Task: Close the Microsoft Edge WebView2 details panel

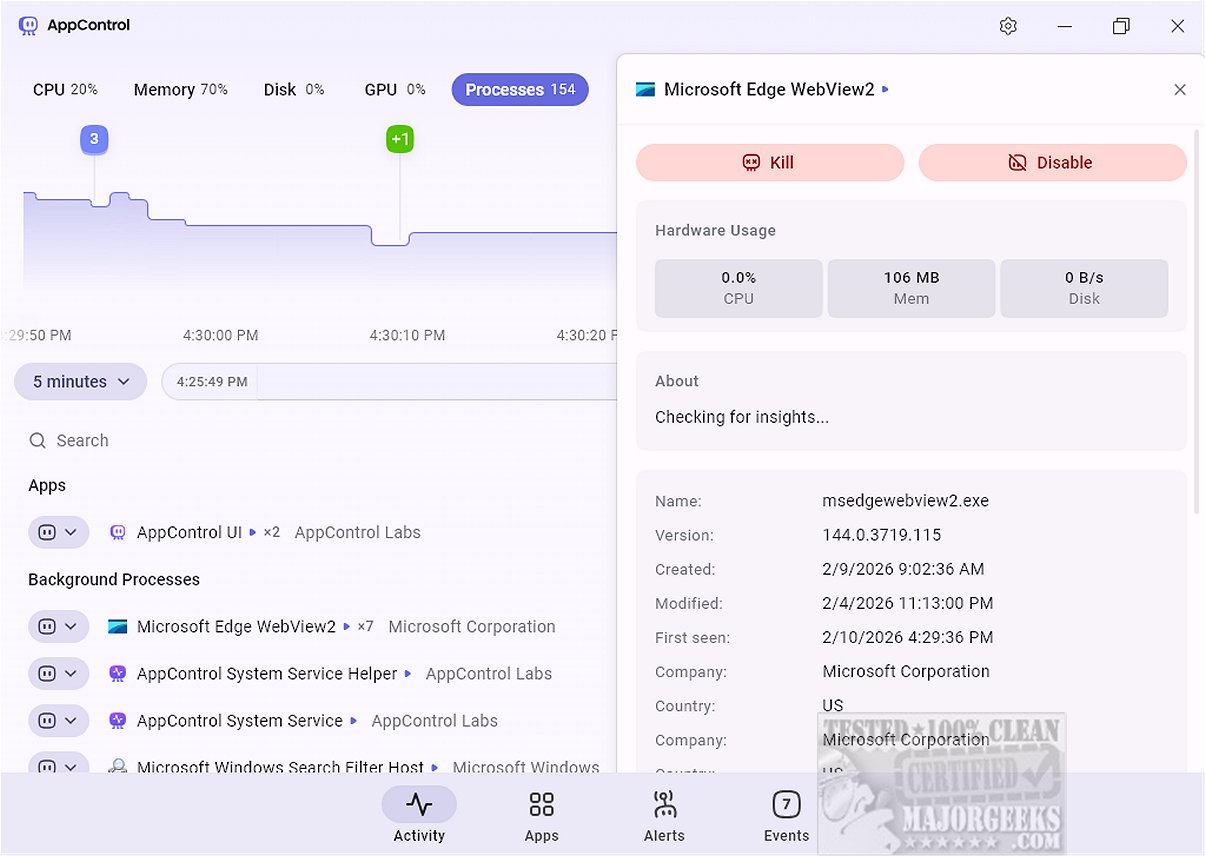Action: click(x=1180, y=90)
